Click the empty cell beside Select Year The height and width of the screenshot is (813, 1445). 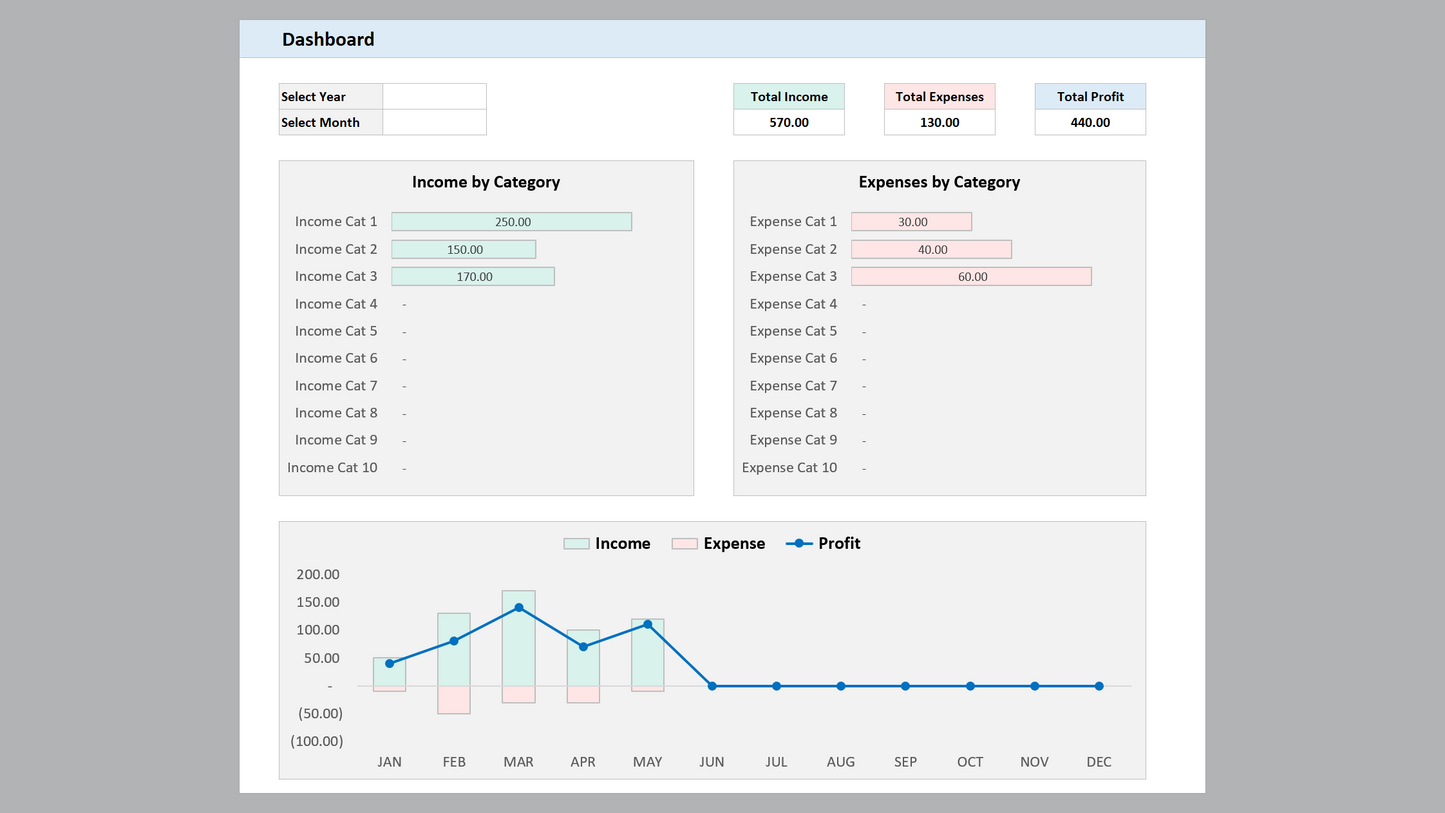click(x=434, y=97)
